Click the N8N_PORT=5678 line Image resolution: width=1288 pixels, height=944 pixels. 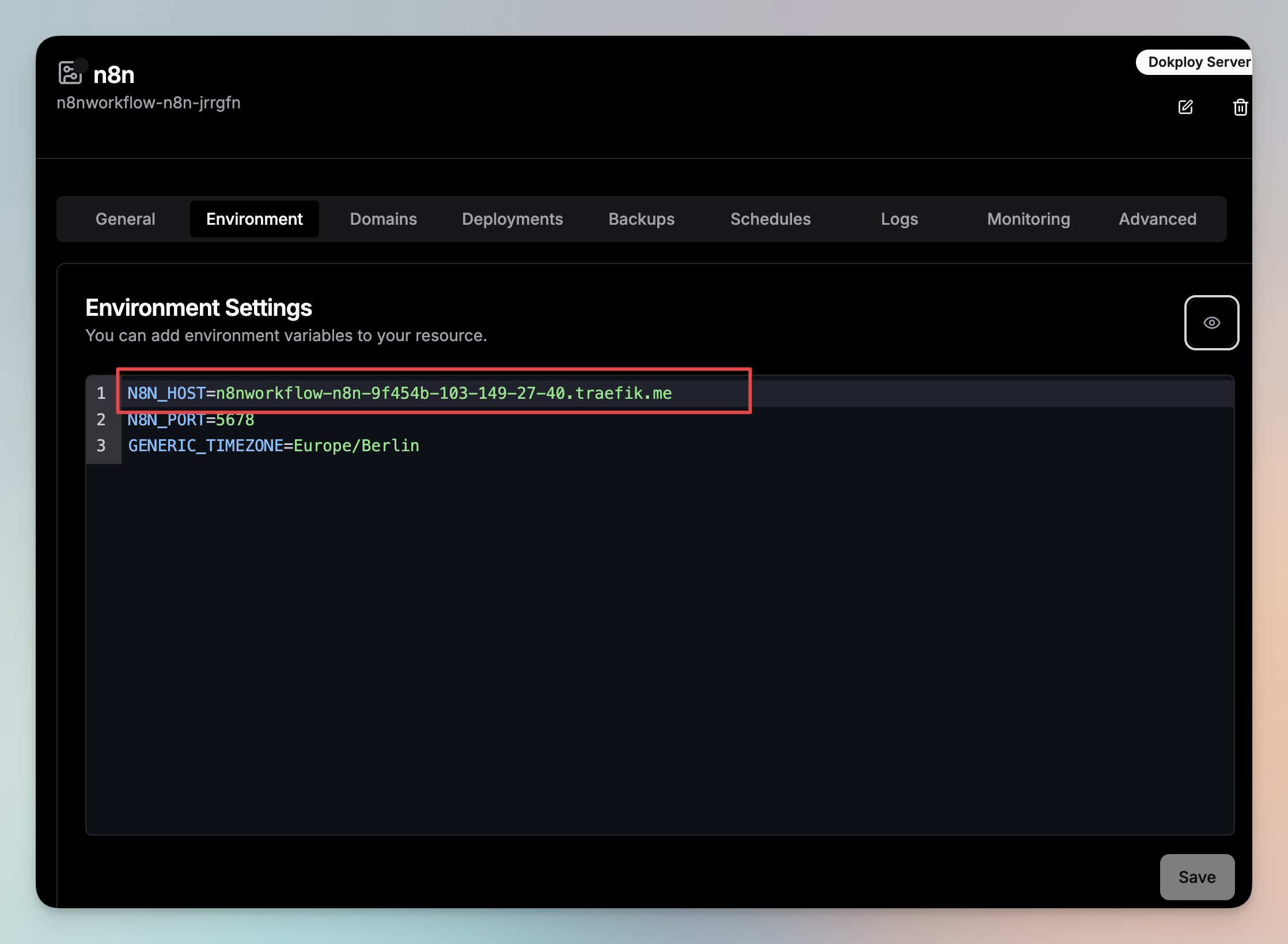point(191,420)
